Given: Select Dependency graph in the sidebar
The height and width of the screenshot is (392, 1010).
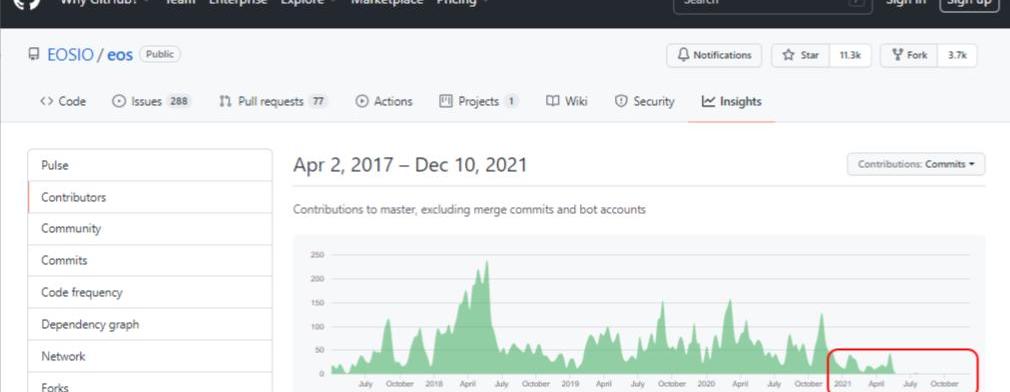Looking at the screenshot, I should (150, 324).
